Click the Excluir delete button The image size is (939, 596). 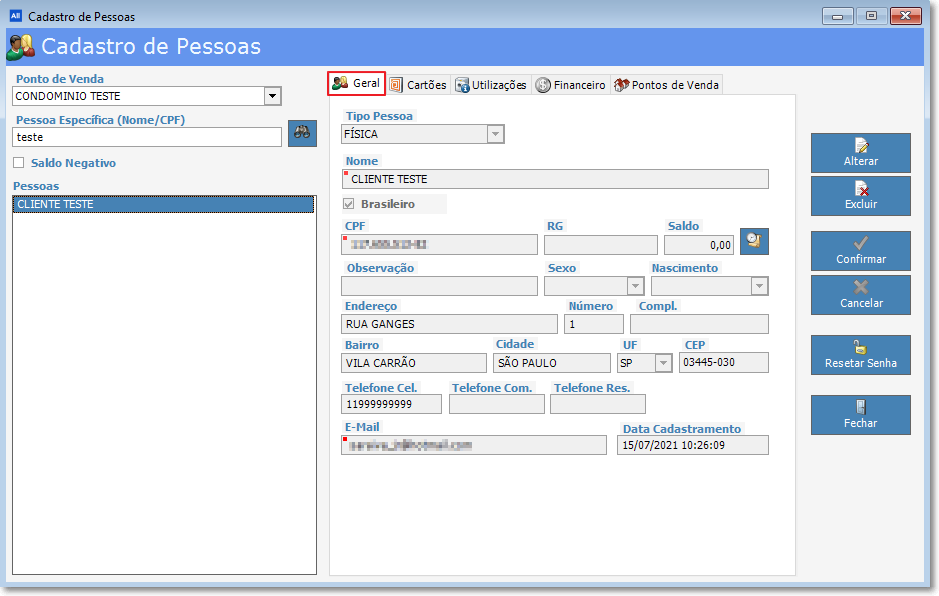click(860, 196)
